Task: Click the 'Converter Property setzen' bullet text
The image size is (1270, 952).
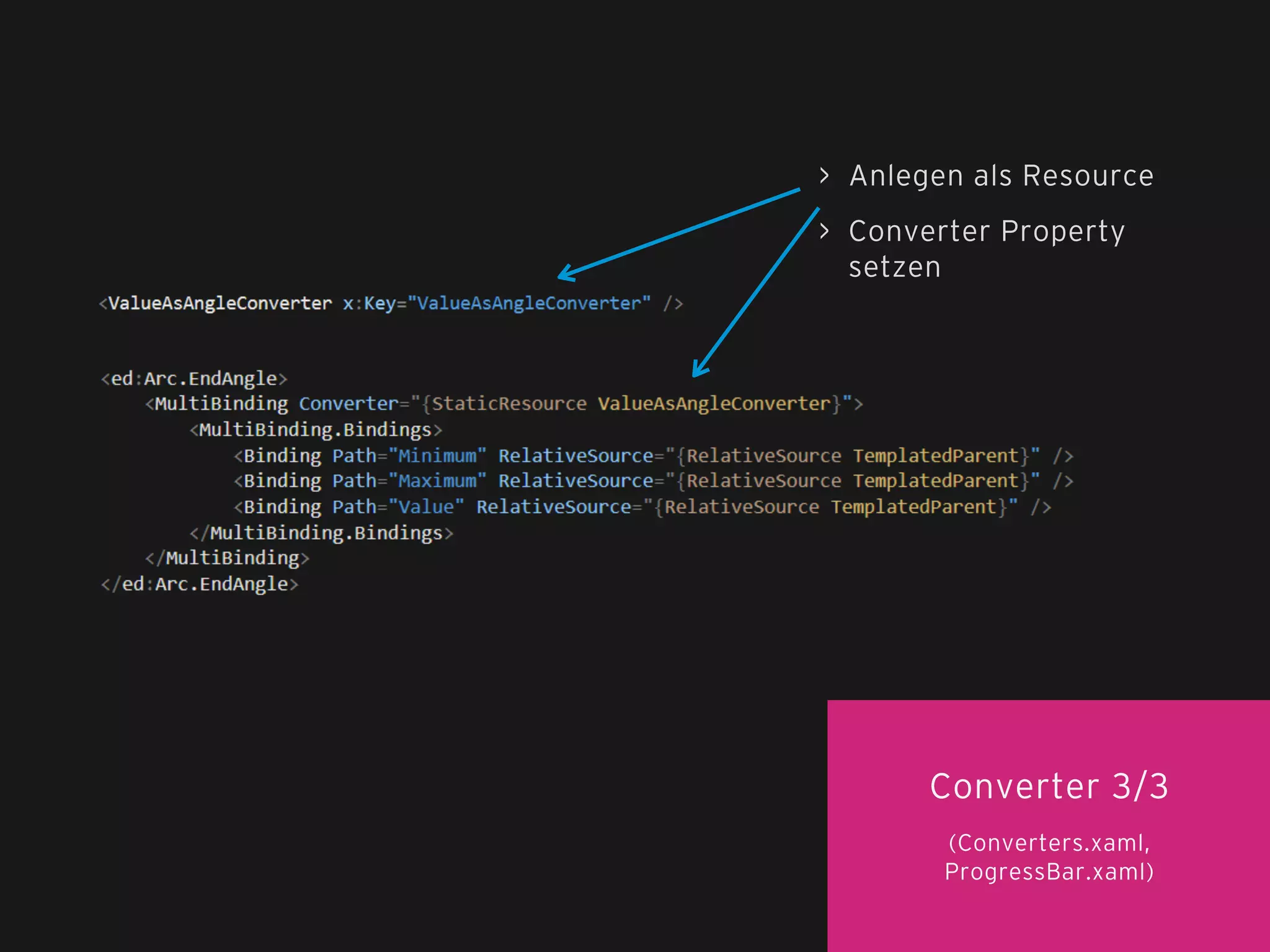Action: click(x=987, y=249)
